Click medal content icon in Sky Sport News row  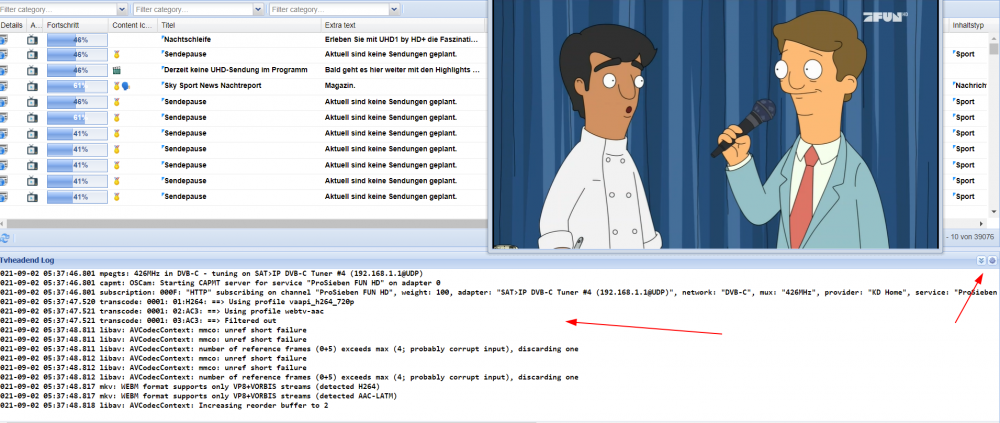117,86
